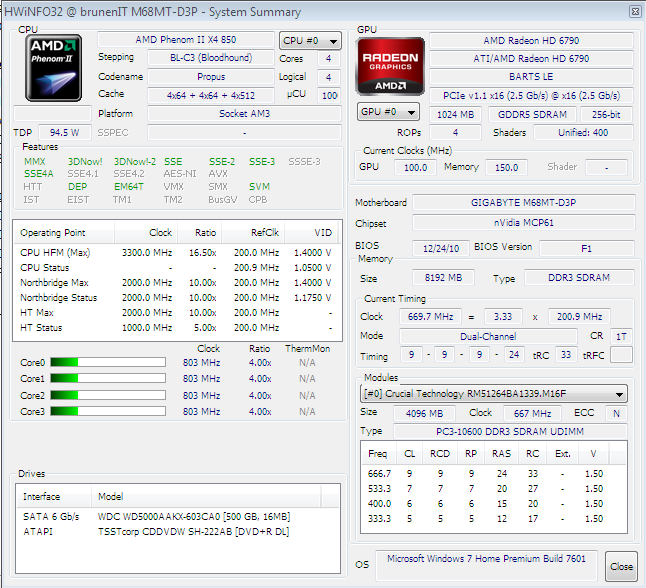Screen dimensions: 646x588
Task: Click the Interface column header in Drives
Action: (54, 497)
